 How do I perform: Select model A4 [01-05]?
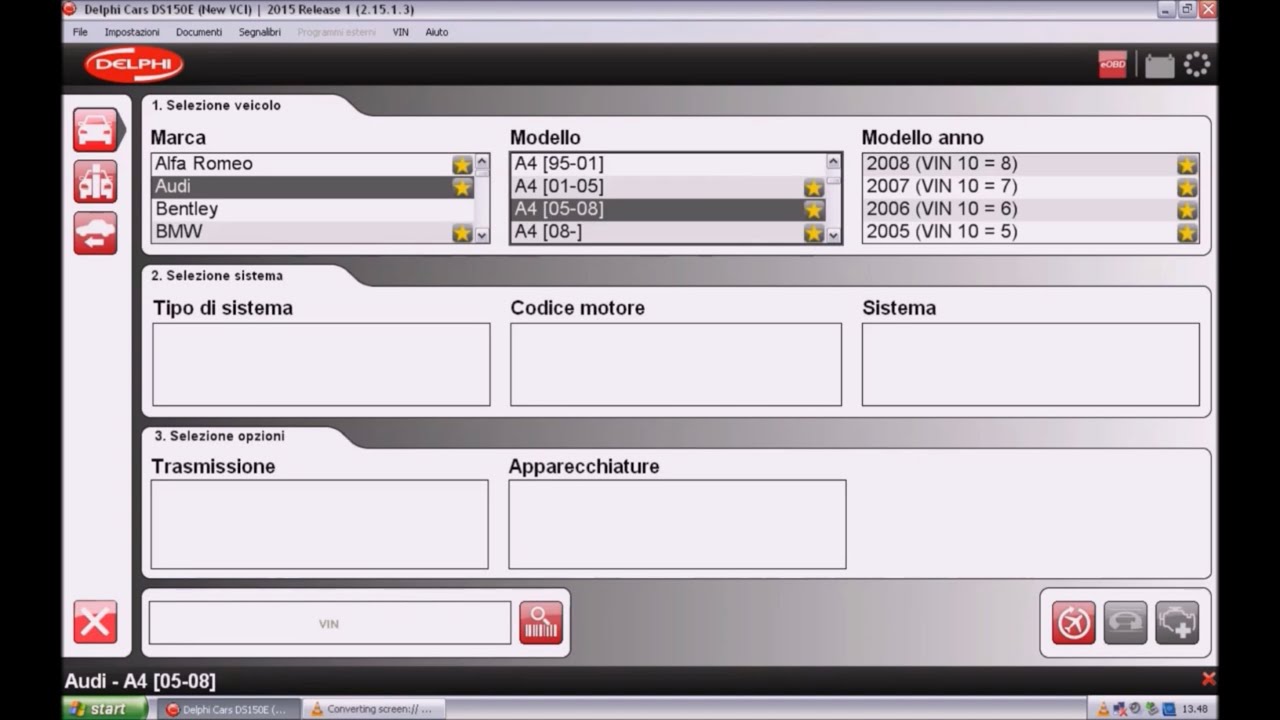668,187
